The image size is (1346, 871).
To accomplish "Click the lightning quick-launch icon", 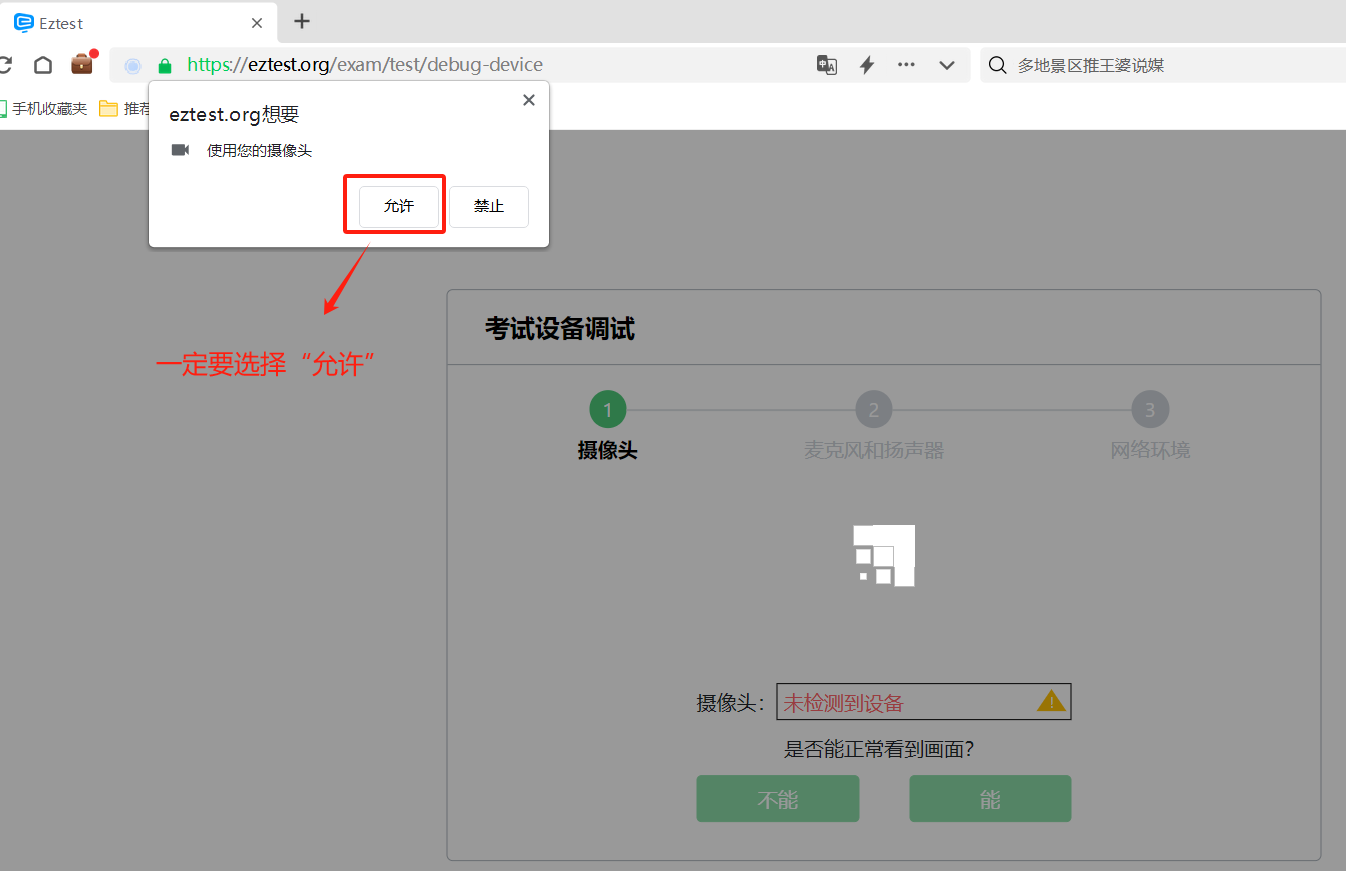I will (x=866, y=64).
